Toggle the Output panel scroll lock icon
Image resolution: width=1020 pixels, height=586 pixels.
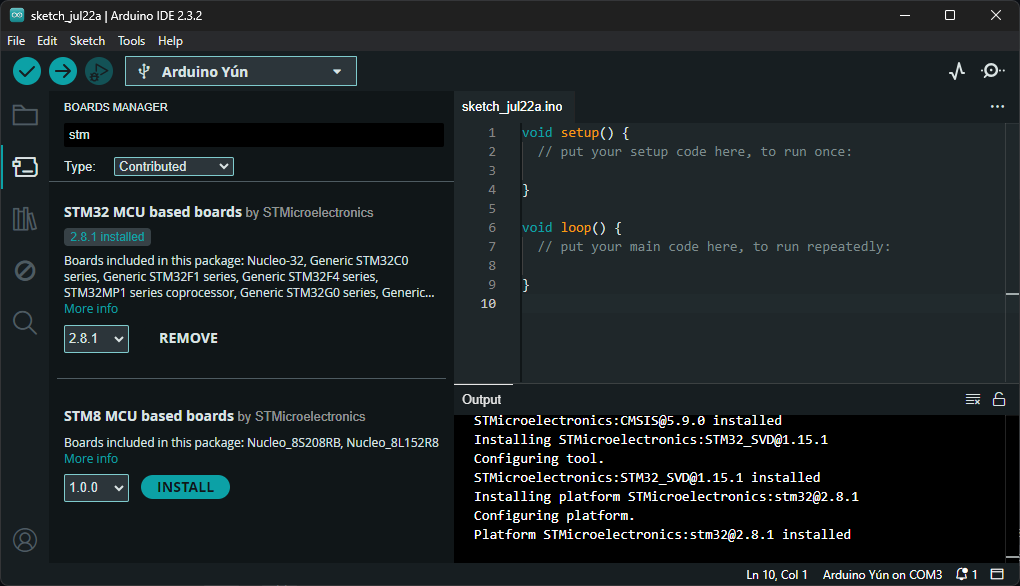click(998, 399)
